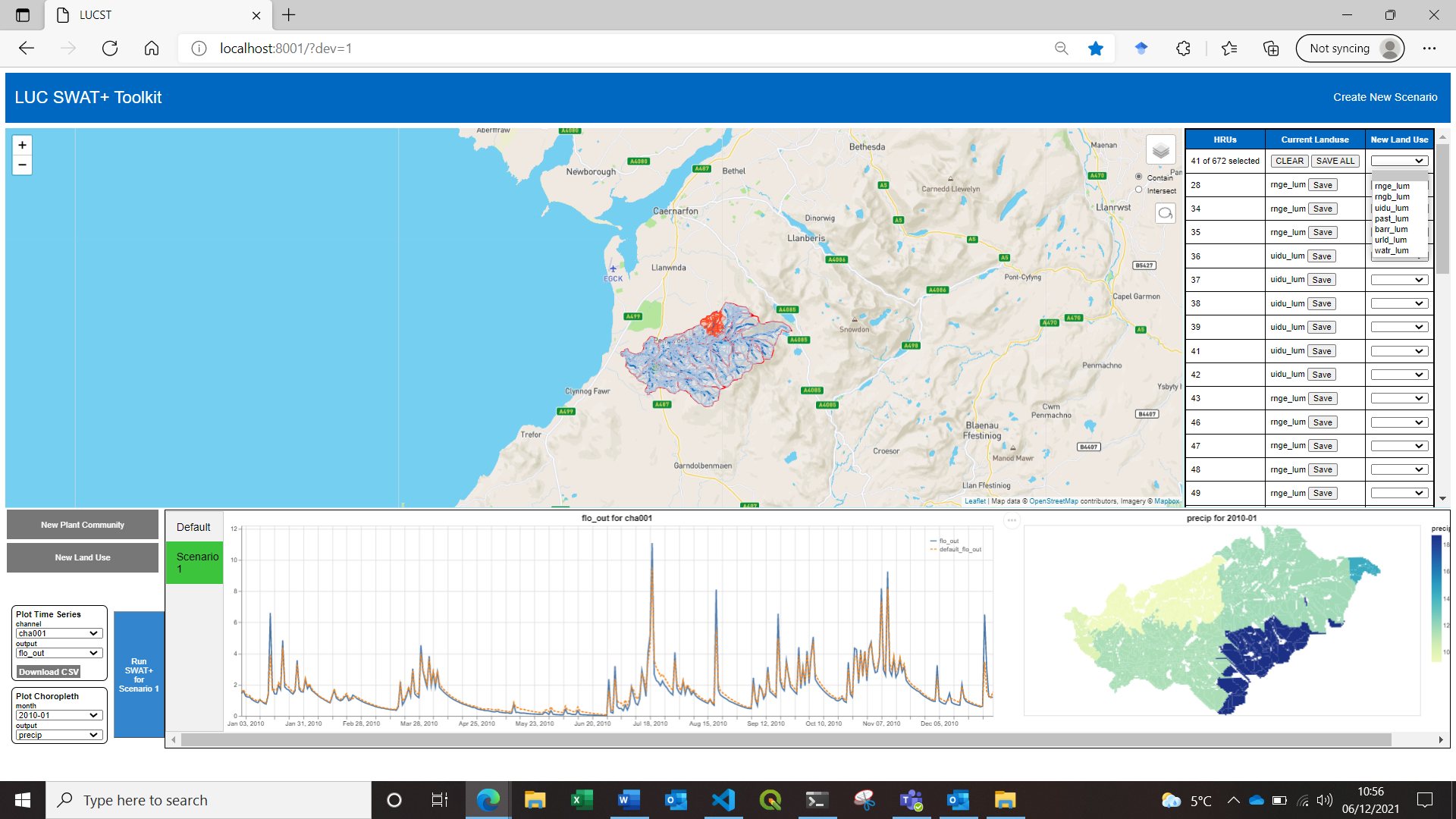Open browser settings and more menu
This screenshot has width=1456, height=819.
(1429, 49)
